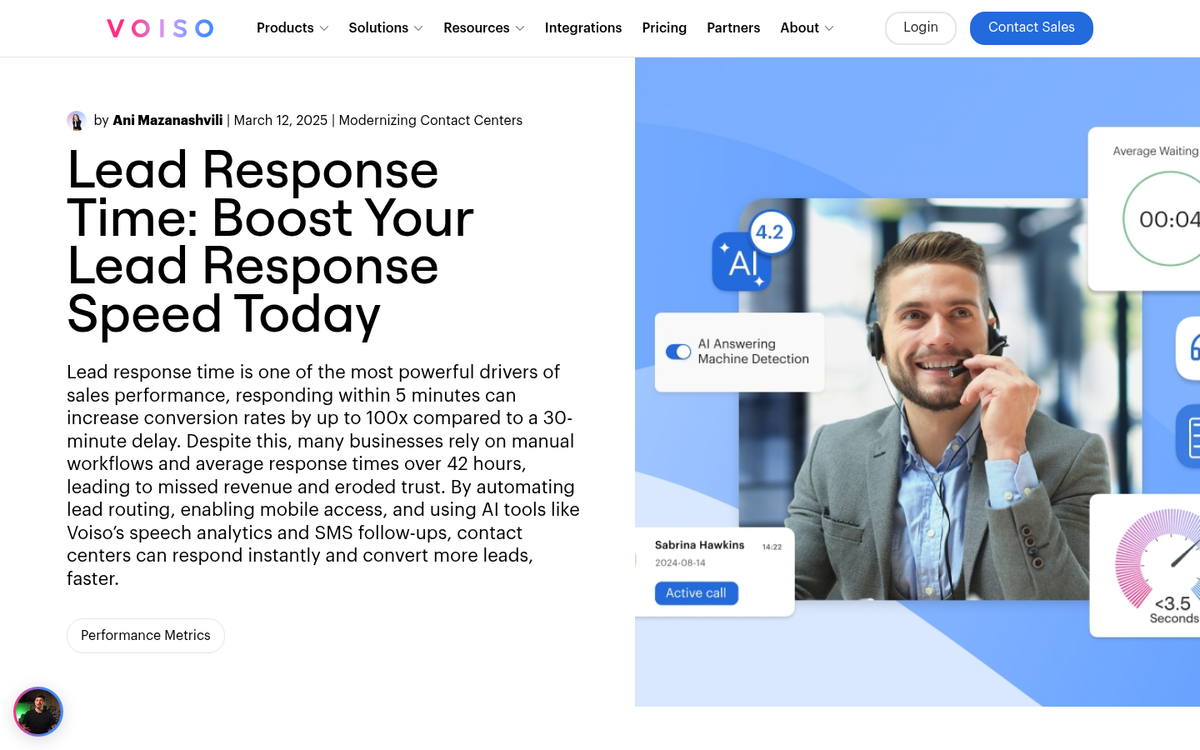Screen dimensions: 1200x750
Task: Select the Sabrina Hawkins call card
Action: pos(712,570)
